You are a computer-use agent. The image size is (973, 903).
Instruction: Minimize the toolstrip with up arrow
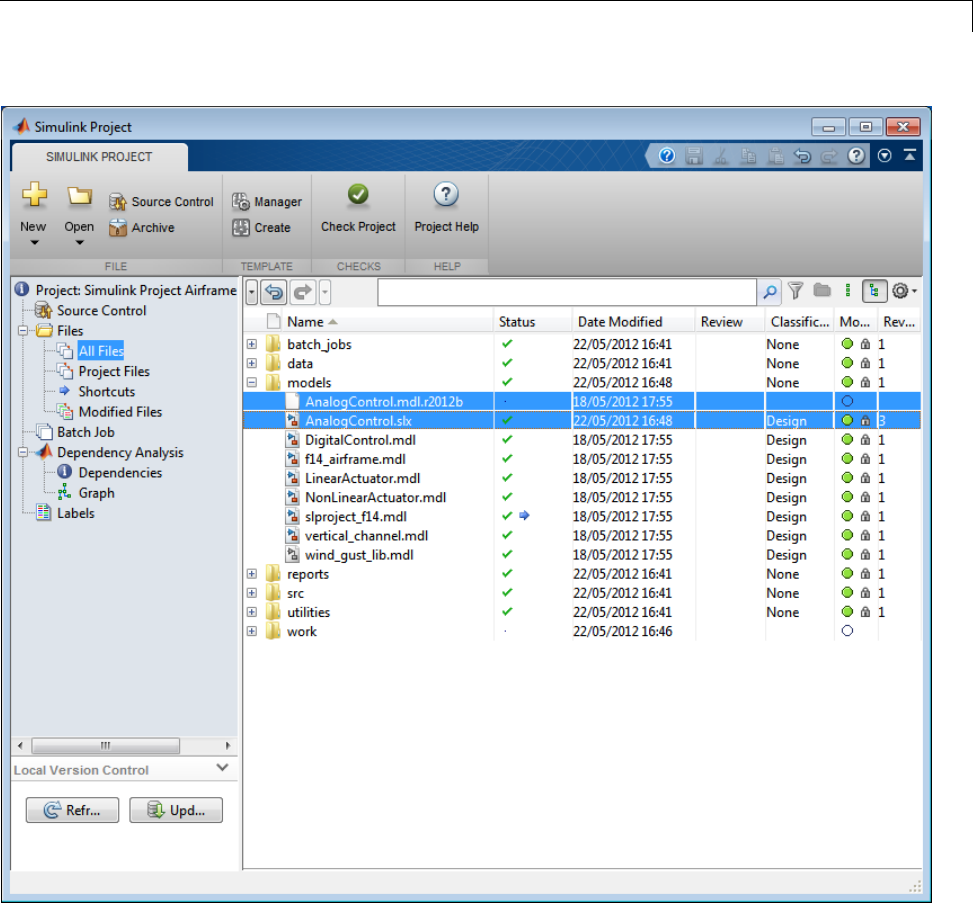(x=910, y=155)
